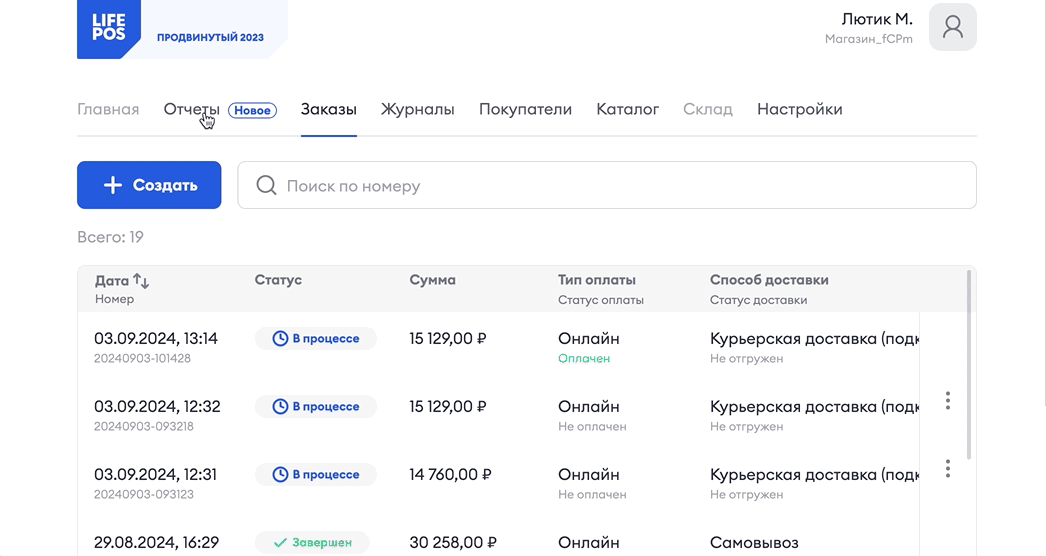The image size is (1046, 556).
Task: Click the Статус column header
Action: pos(278,280)
